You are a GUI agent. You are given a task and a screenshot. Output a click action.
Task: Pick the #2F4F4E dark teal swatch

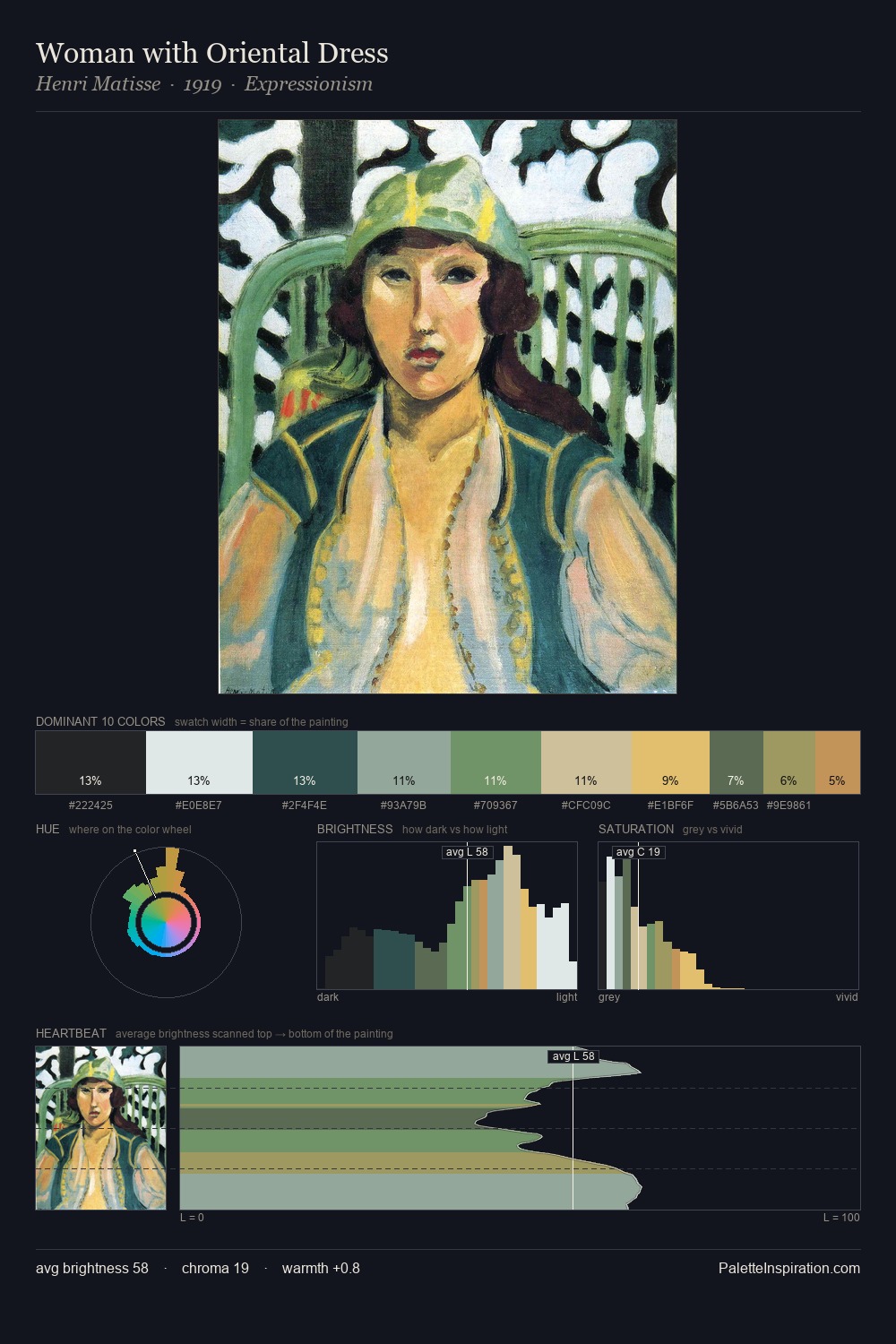coord(305,762)
